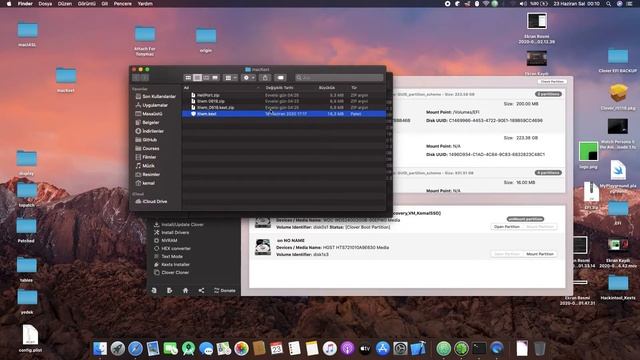Image resolution: width=640 pixels, height=360 pixels.
Task: Open the Pencere menu
Action: (122, 4)
